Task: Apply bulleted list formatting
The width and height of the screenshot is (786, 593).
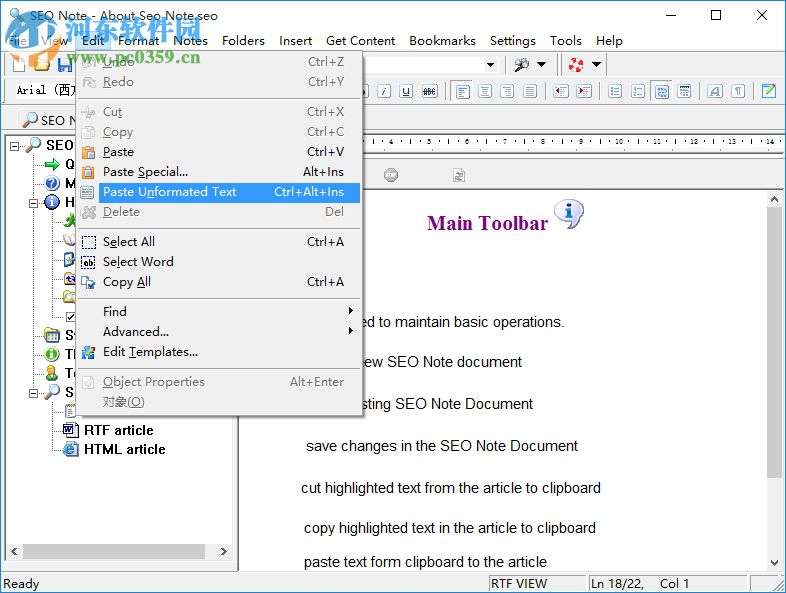Action: pos(615,91)
